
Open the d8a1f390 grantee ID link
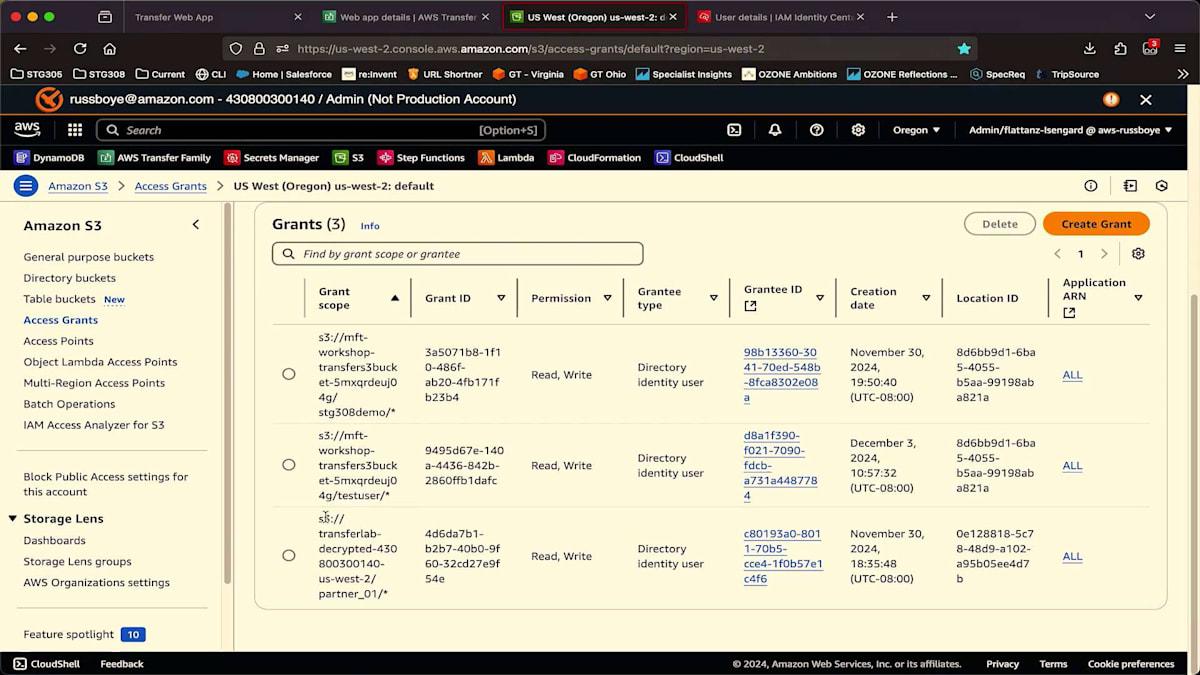coord(781,465)
